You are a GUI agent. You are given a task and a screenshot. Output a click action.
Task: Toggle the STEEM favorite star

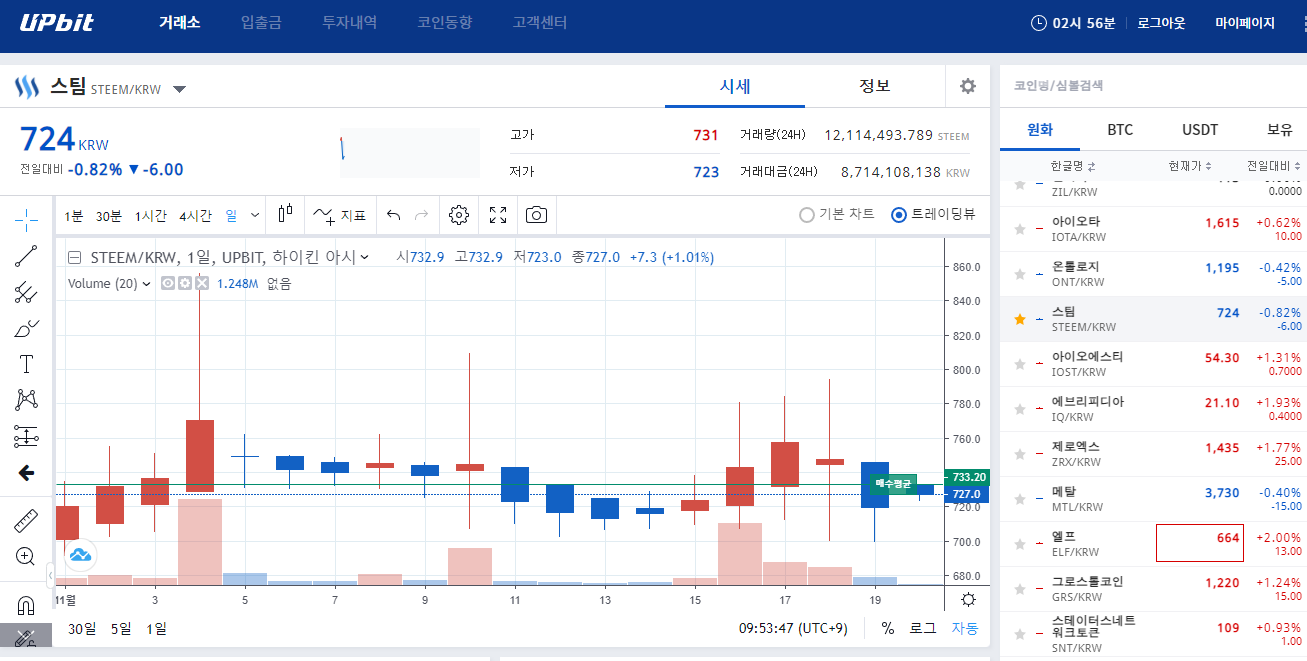[x=1020, y=319]
